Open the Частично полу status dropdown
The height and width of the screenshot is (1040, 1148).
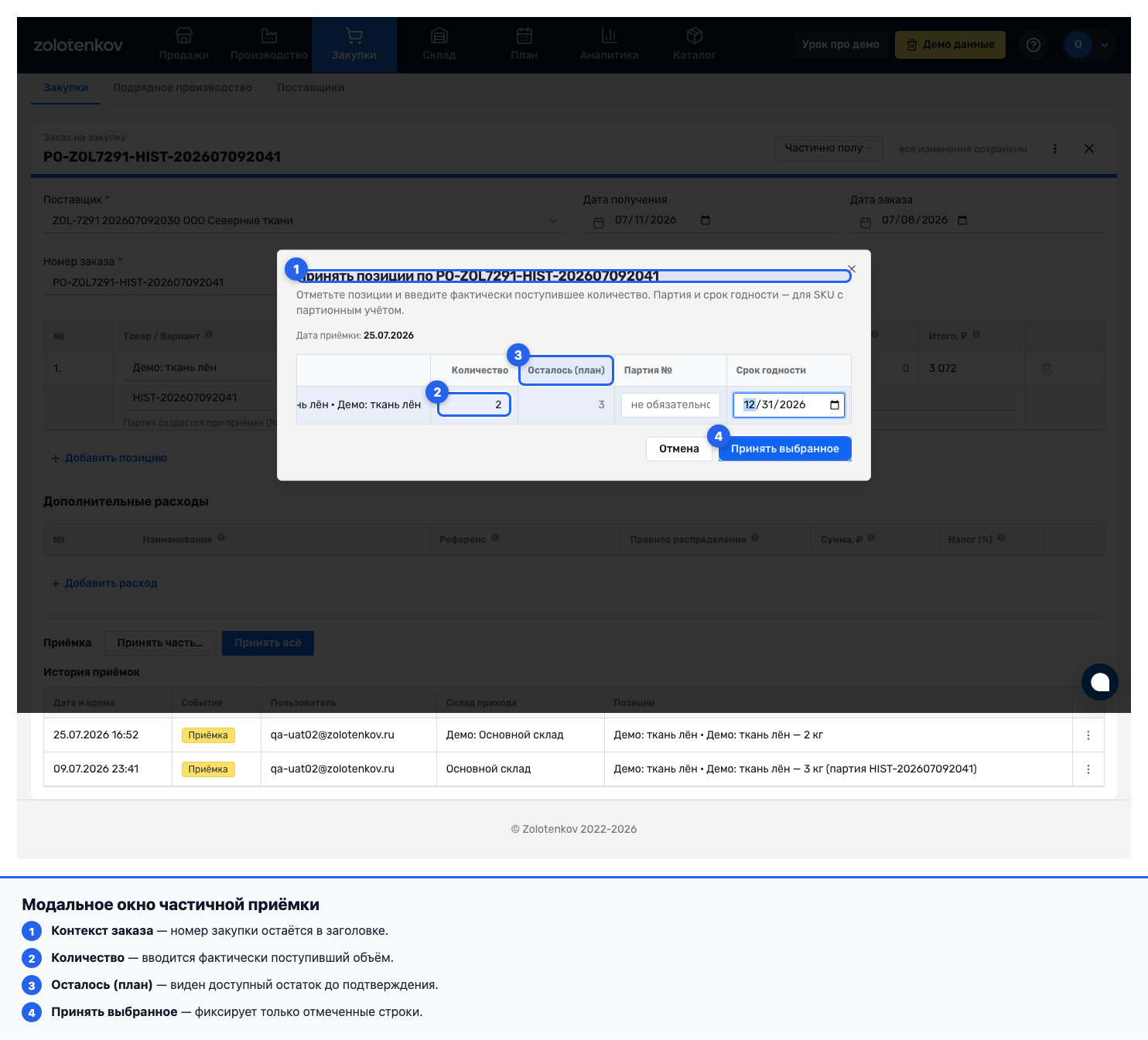point(829,148)
